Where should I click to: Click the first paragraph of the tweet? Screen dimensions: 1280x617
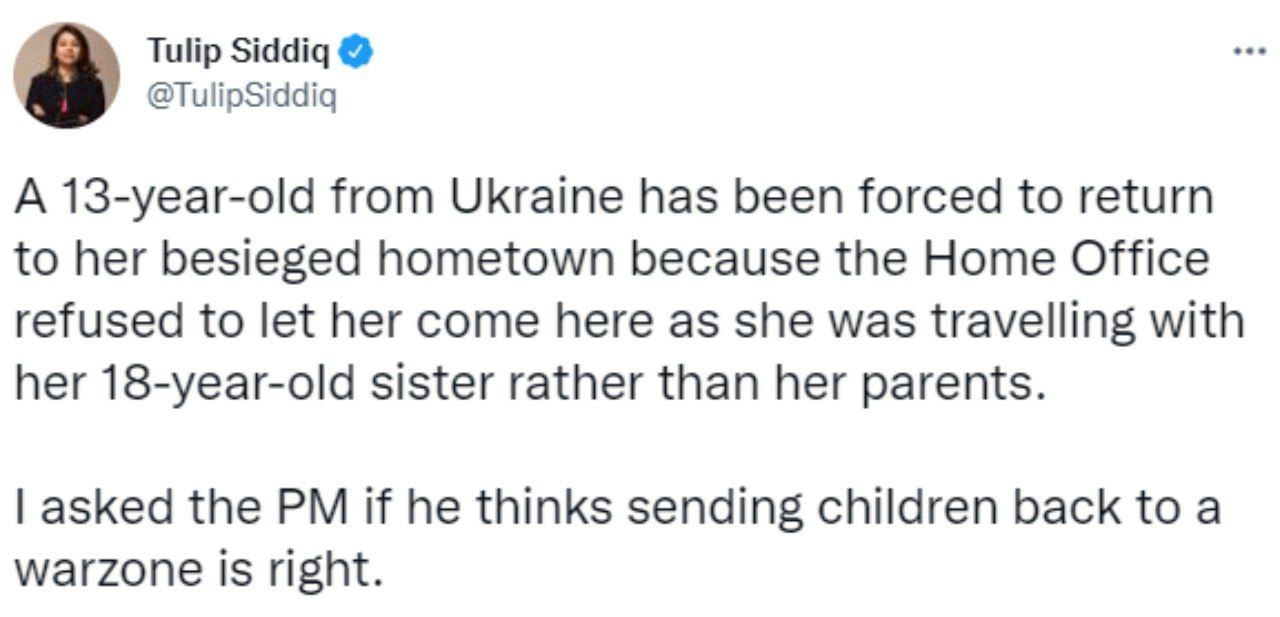tap(630, 290)
